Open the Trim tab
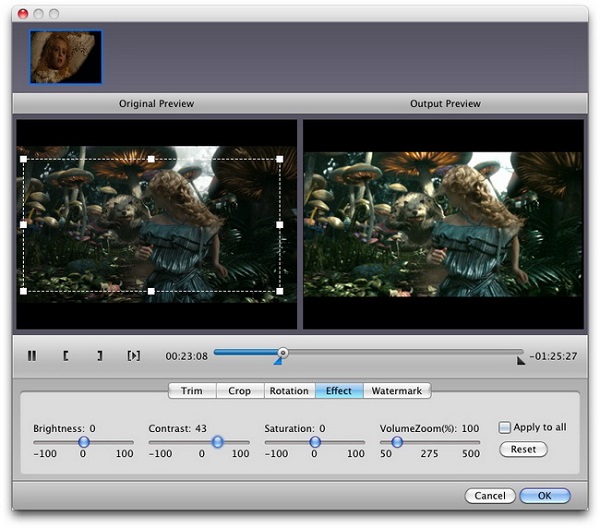Screen dimensions: 600x528 coord(192,391)
